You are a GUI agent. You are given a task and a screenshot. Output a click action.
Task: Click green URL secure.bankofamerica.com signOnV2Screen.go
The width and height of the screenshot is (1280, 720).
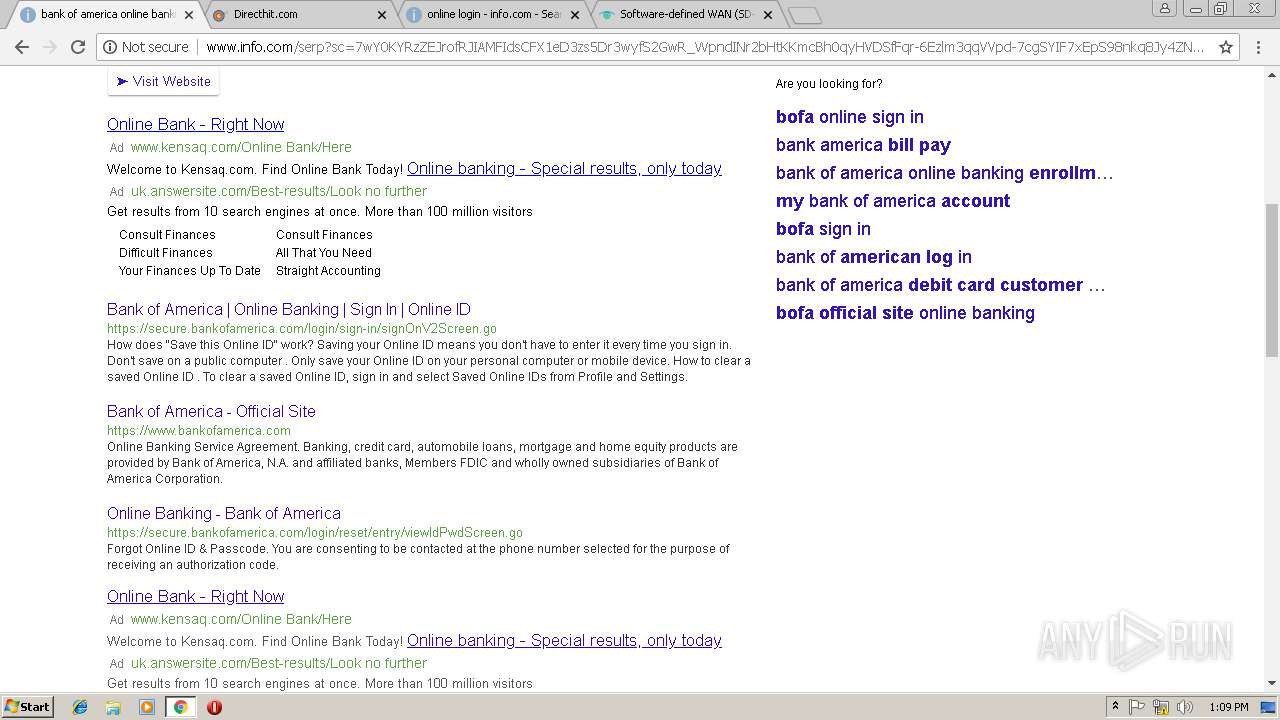click(302, 329)
